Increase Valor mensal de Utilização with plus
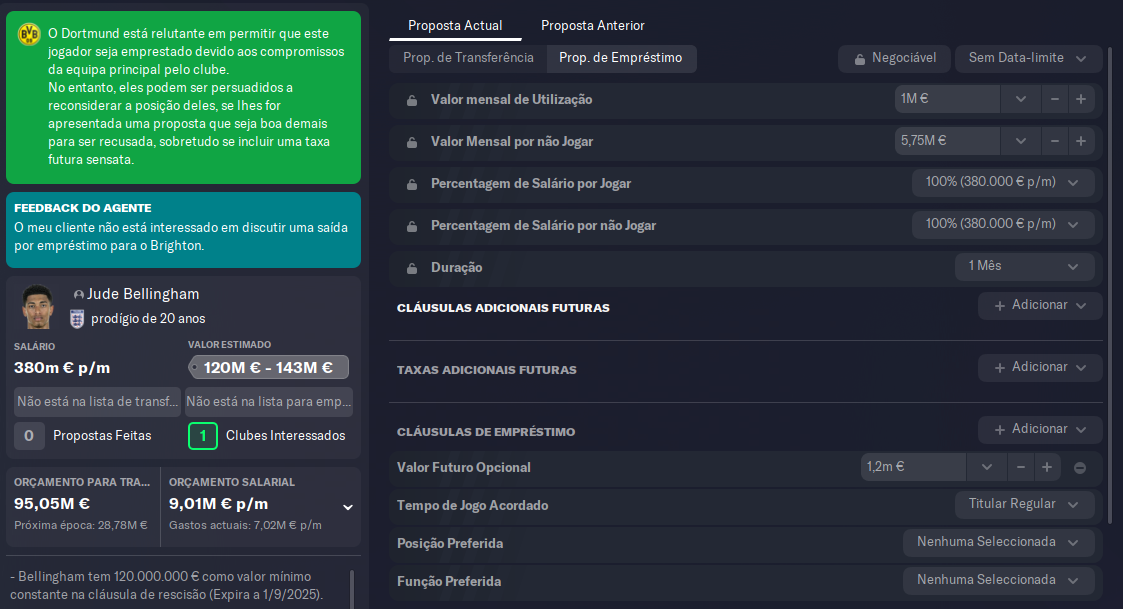 (1081, 100)
